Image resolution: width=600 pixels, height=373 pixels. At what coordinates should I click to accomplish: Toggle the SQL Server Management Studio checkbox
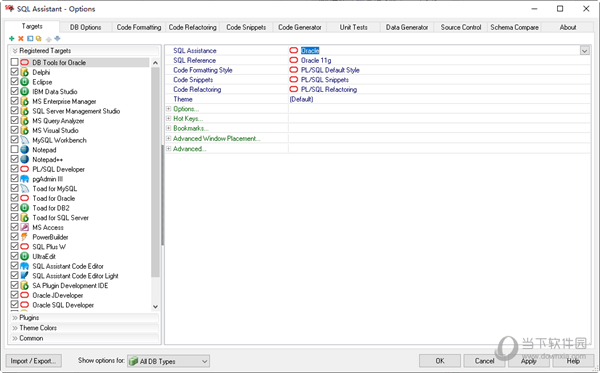[15, 111]
